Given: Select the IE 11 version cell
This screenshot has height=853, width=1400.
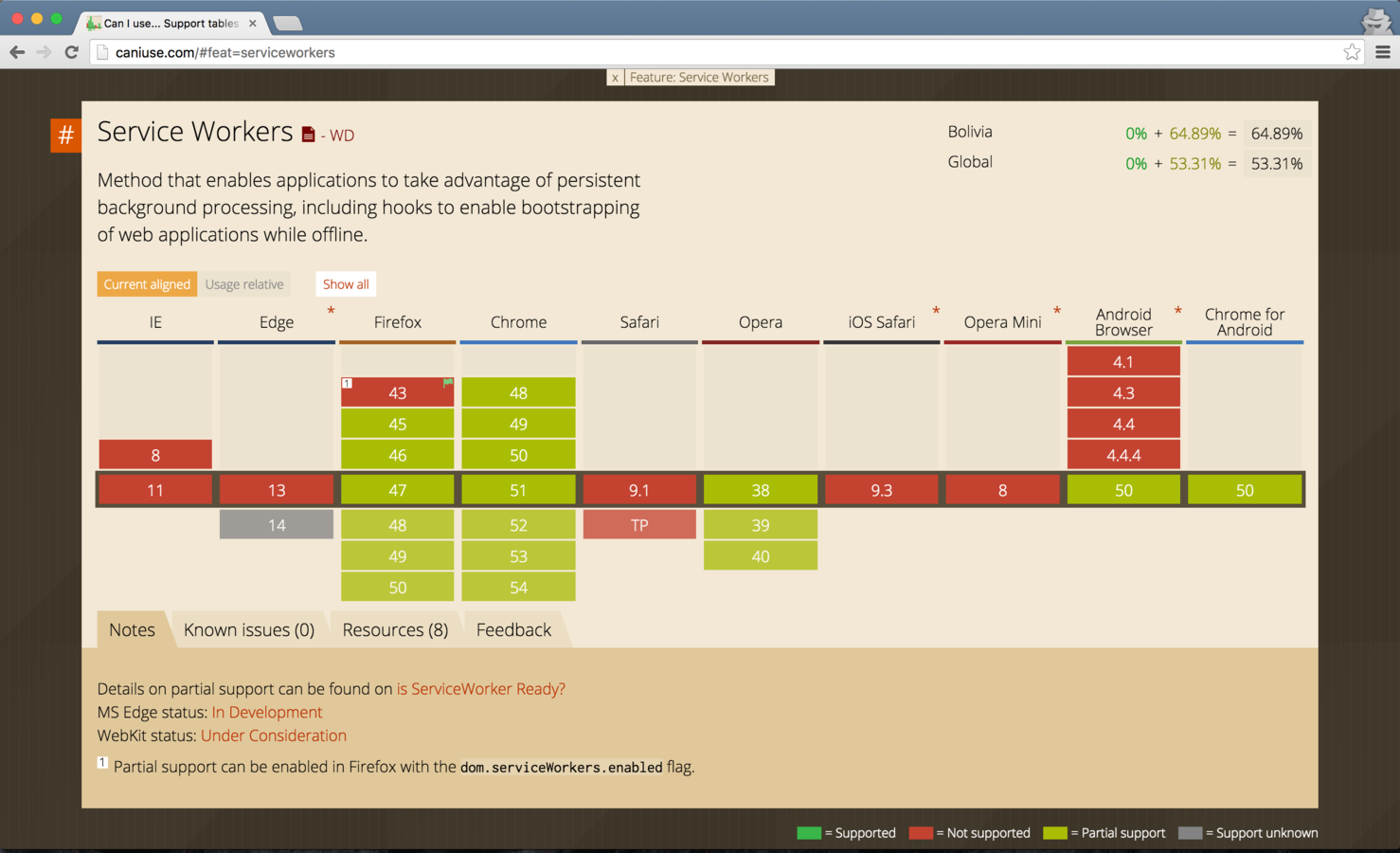Looking at the screenshot, I should coord(155,490).
